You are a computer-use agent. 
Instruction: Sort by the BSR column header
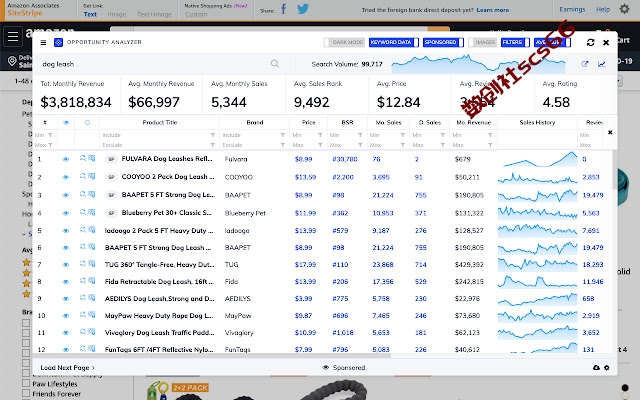347,122
